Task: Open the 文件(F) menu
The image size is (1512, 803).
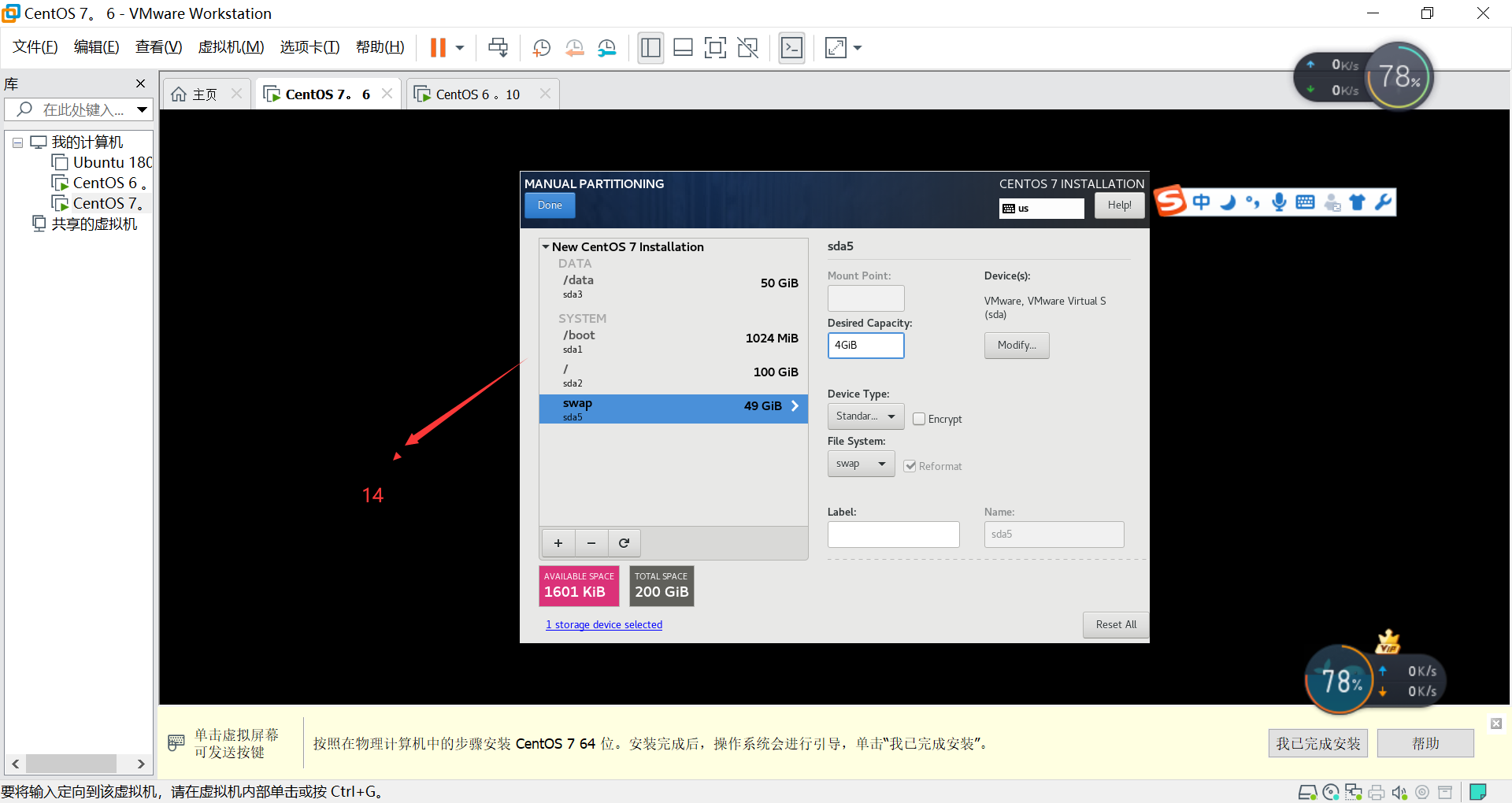Action: click(35, 47)
